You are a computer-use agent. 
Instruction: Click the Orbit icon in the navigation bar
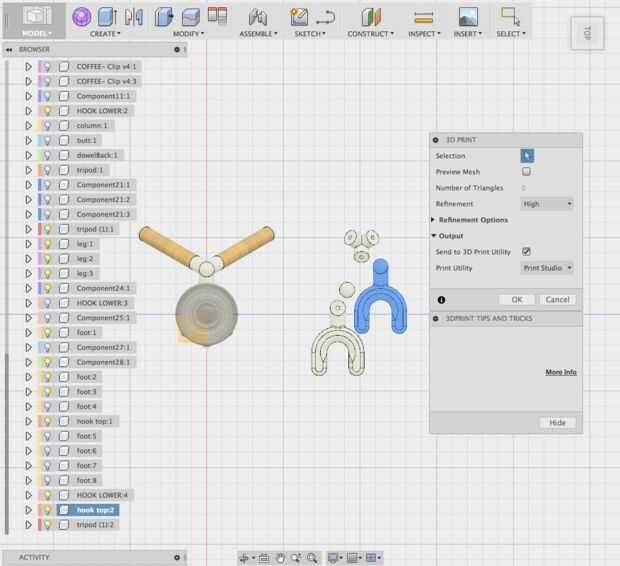tap(244, 558)
